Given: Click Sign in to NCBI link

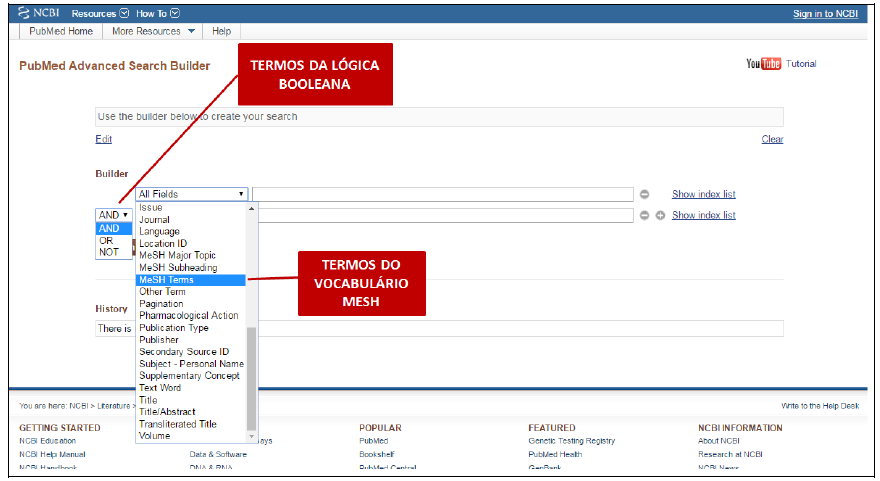Looking at the screenshot, I should pos(826,13).
